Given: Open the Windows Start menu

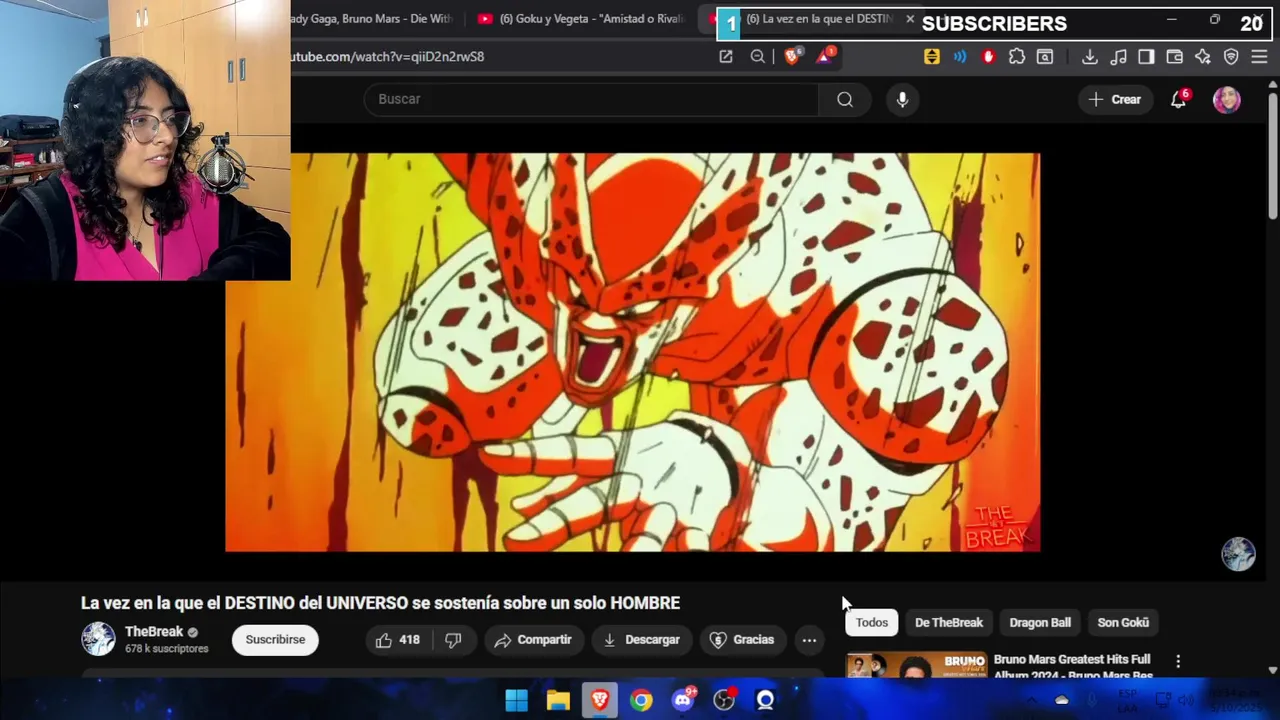Looking at the screenshot, I should click(x=516, y=700).
